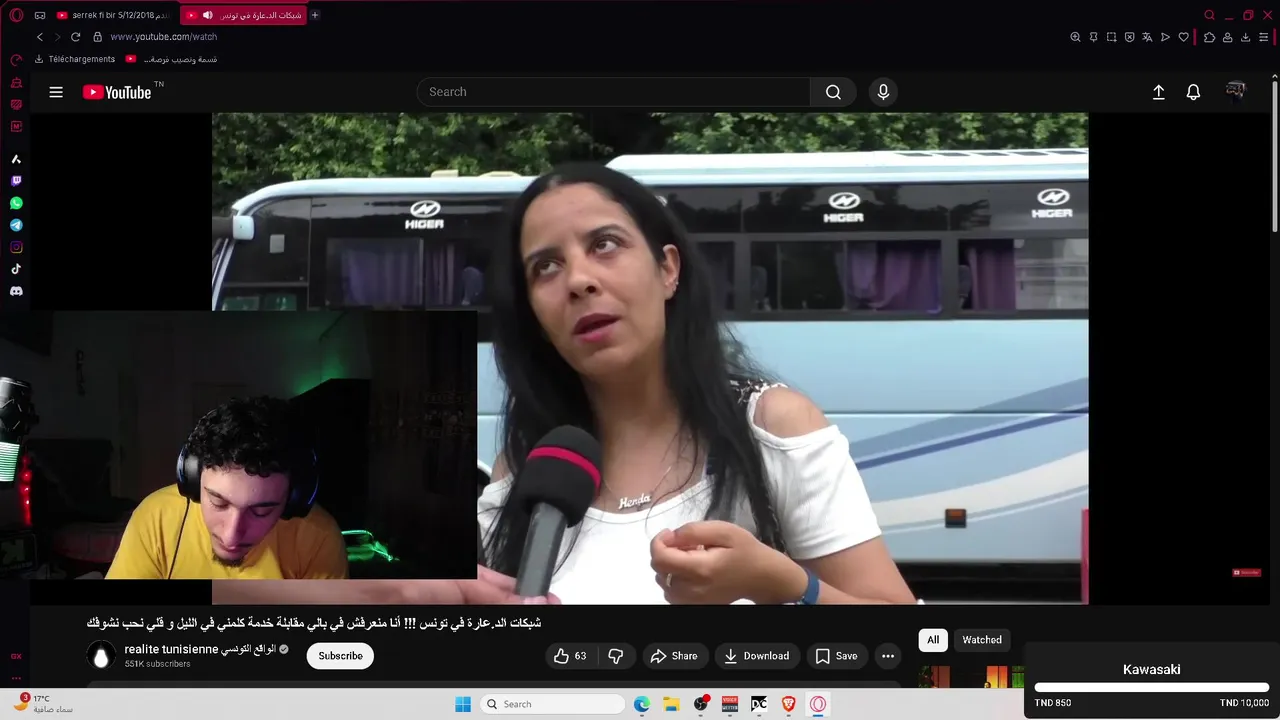Open the Opera GX main menu
Image resolution: width=1280 pixels, height=720 pixels.
pyautogui.click(x=16, y=15)
